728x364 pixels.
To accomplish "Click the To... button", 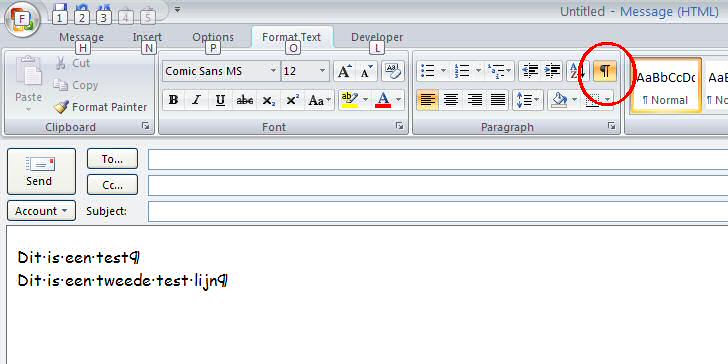I will [112, 159].
